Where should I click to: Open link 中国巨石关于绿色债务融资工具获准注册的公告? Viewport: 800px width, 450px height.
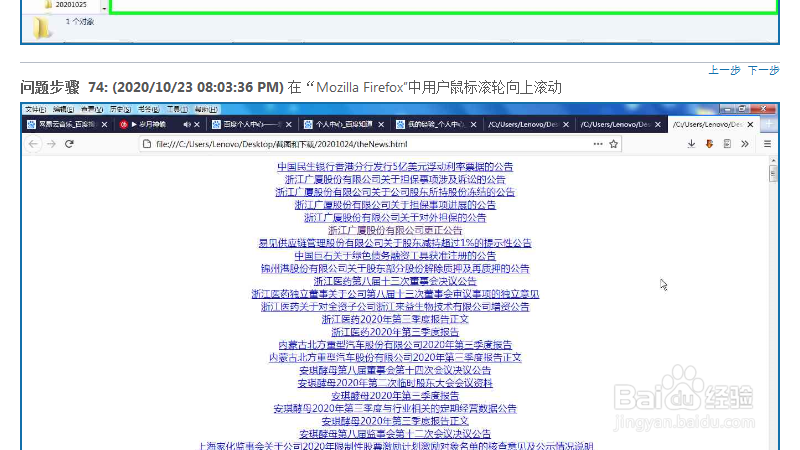pyautogui.click(x=395, y=256)
